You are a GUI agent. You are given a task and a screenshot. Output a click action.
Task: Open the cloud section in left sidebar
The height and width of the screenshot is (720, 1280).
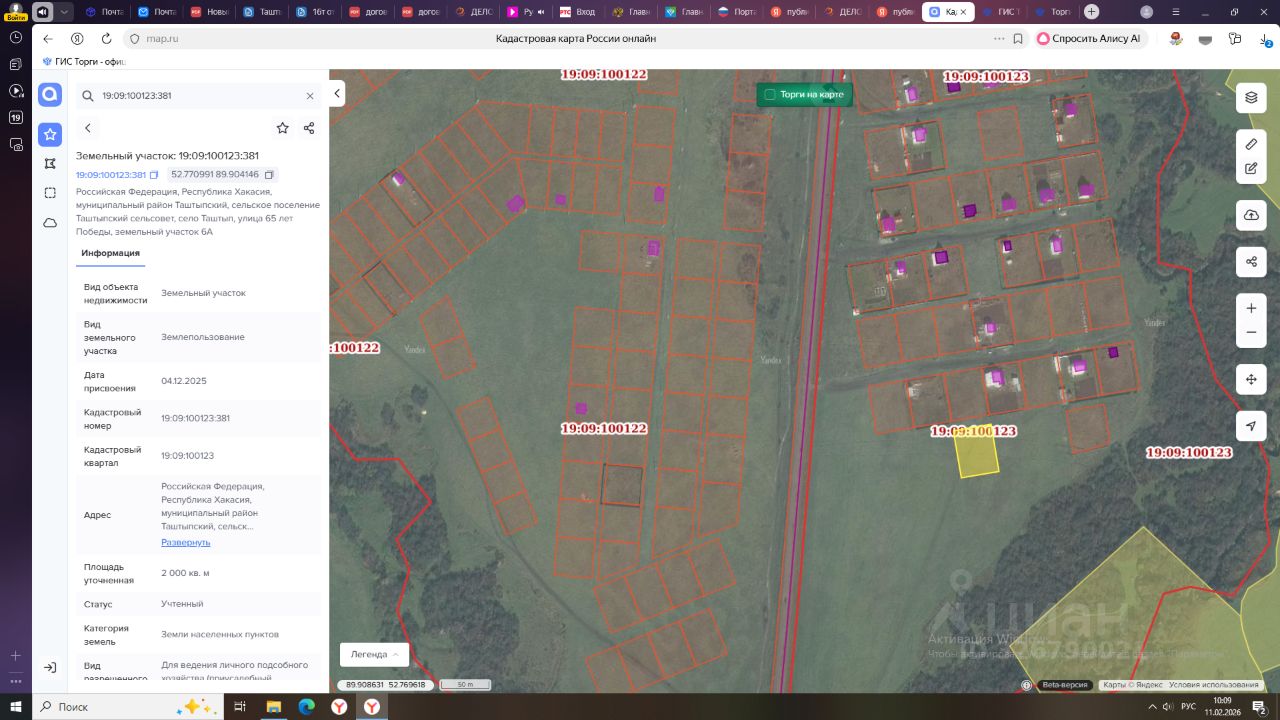(50, 223)
